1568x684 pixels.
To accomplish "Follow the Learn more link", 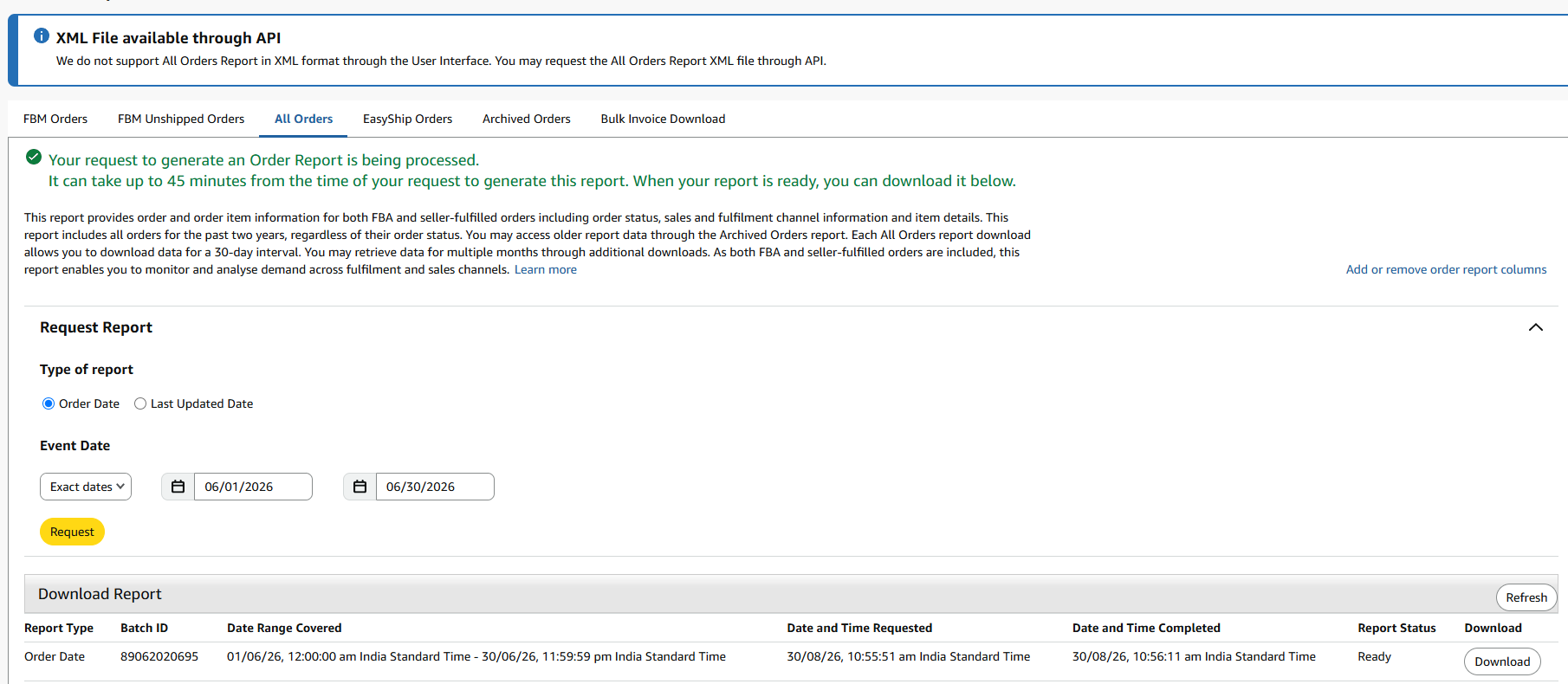I will pyautogui.click(x=546, y=269).
